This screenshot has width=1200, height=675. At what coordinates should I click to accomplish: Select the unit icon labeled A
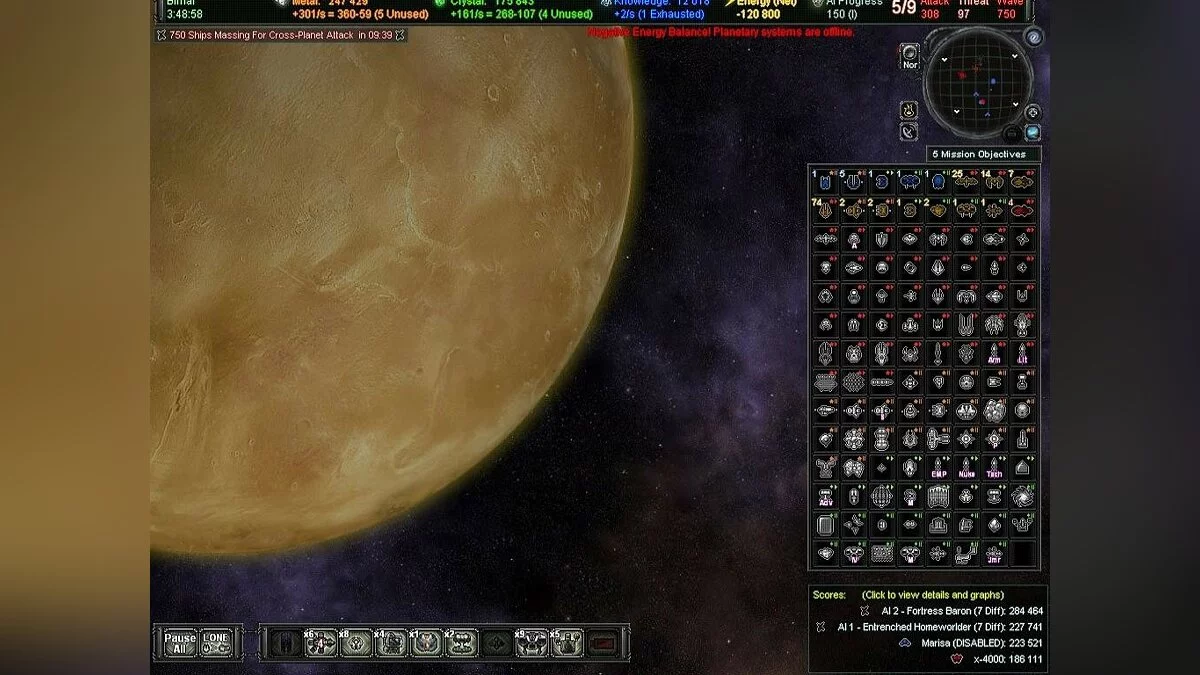[x=853, y=239]
